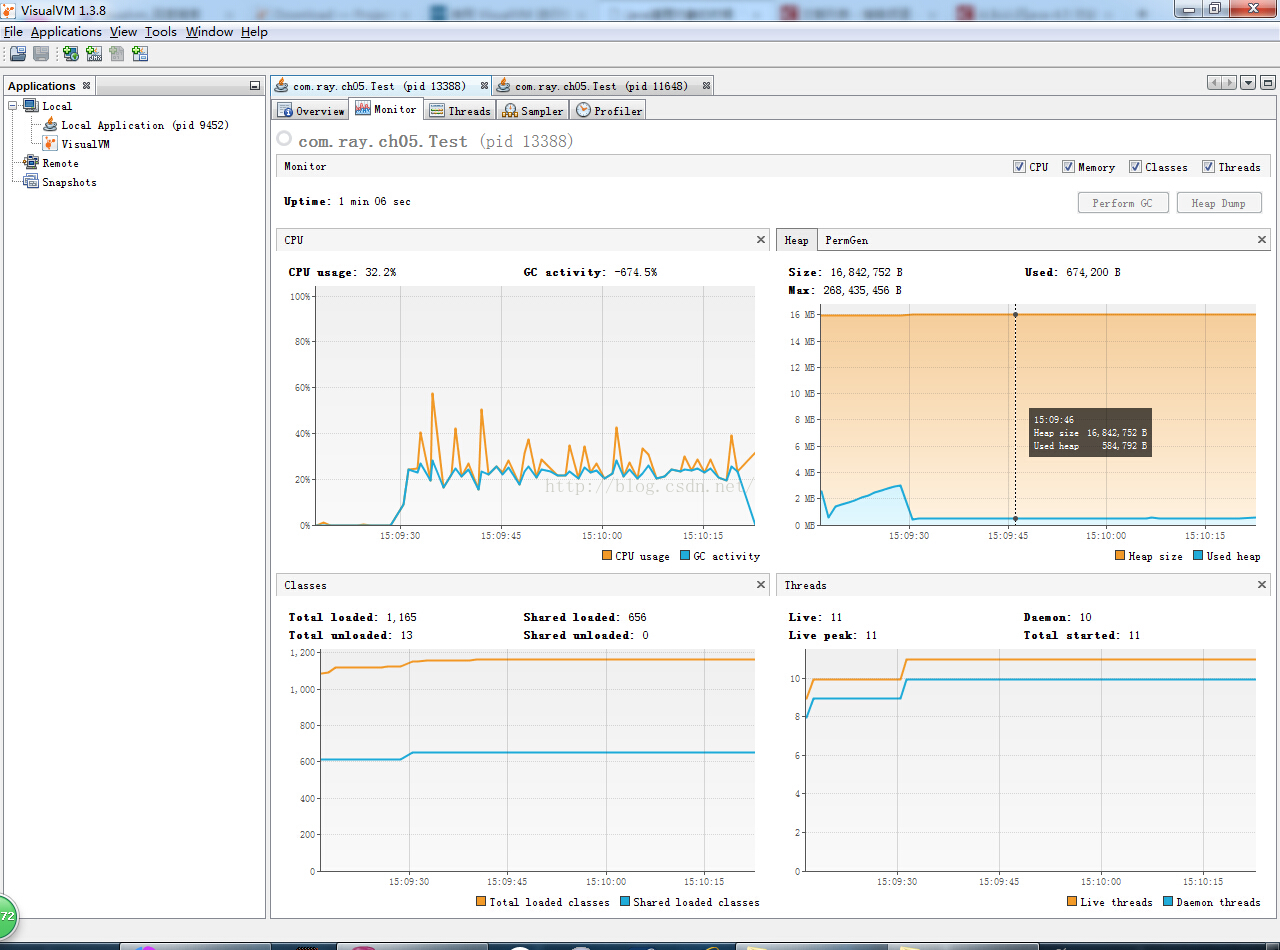This screenshot has width=1280, height=950.
Task: Select the Heap memory tab
Action: (797, 240)
